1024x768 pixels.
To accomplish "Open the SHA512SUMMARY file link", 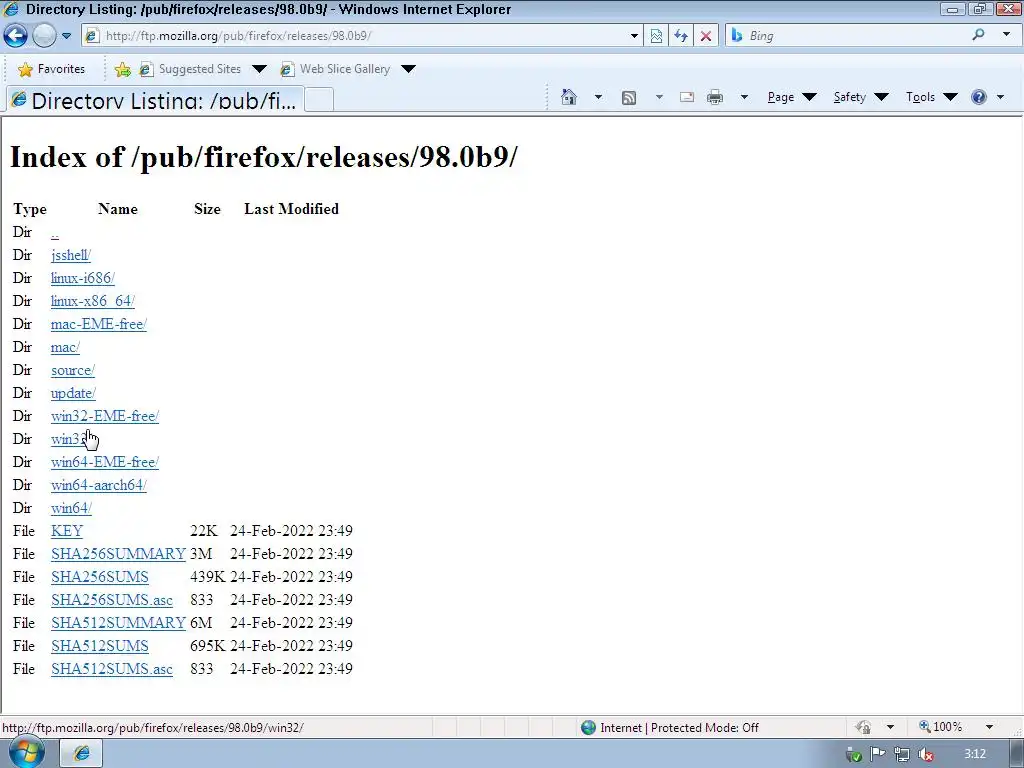I will pyautogui.click(x=118, y=623).
